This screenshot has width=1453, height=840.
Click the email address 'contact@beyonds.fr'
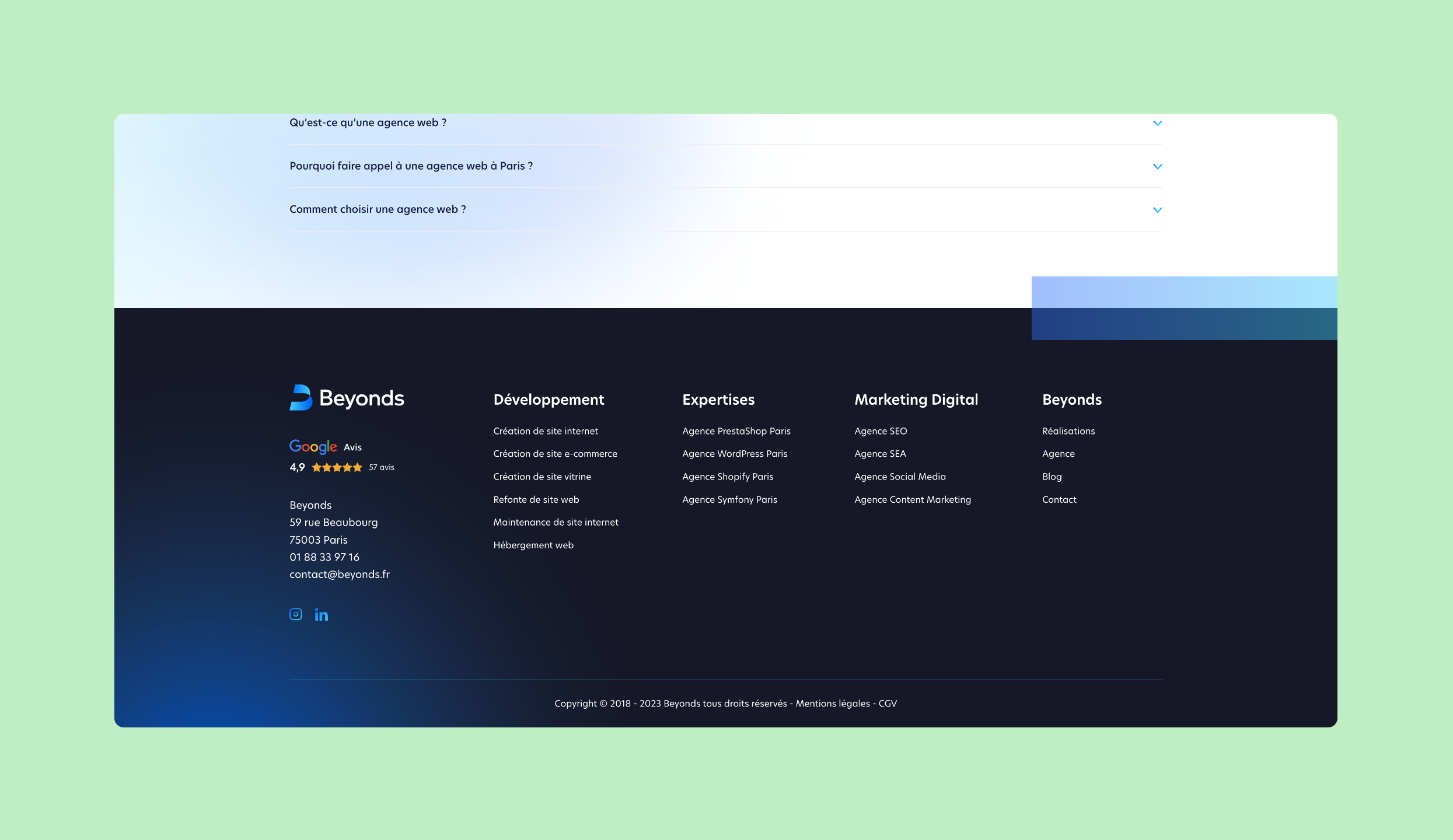[339, 574]
